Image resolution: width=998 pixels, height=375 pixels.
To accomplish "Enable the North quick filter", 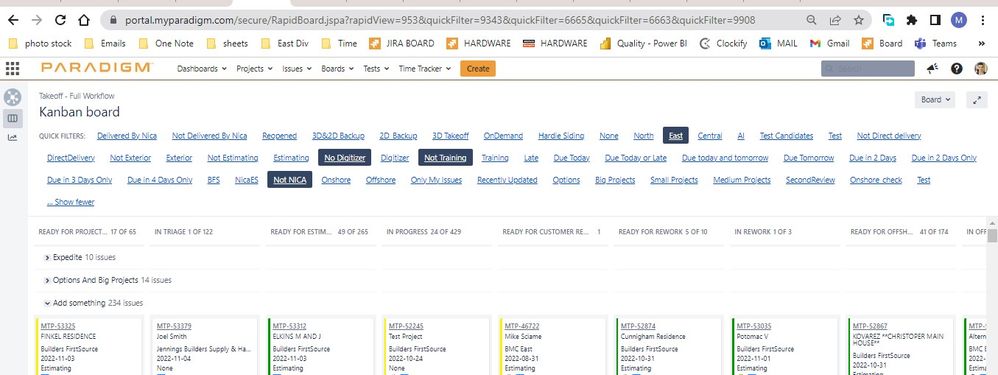I will pyautogui.click(x=643, y=136).
